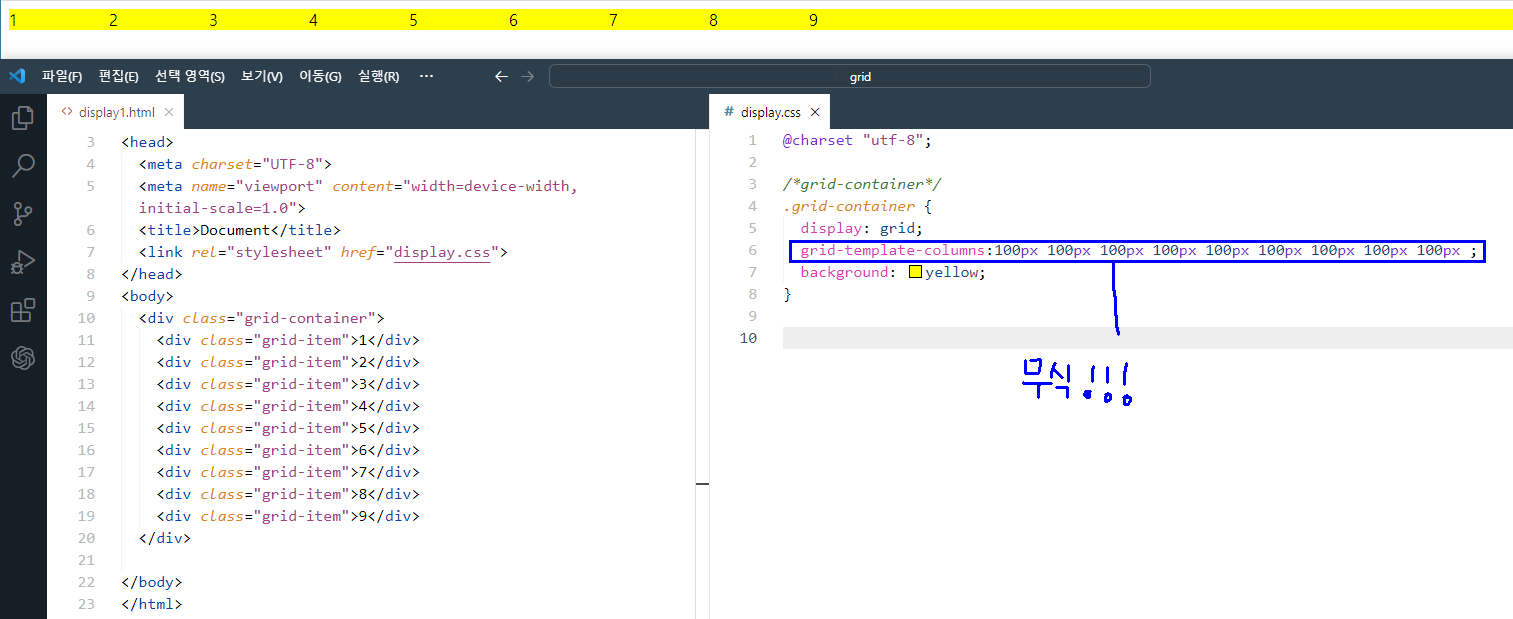This screenshot has height=619, width=1513.
Task: Click the grid-template-columns property
Action: pos(893,250)
